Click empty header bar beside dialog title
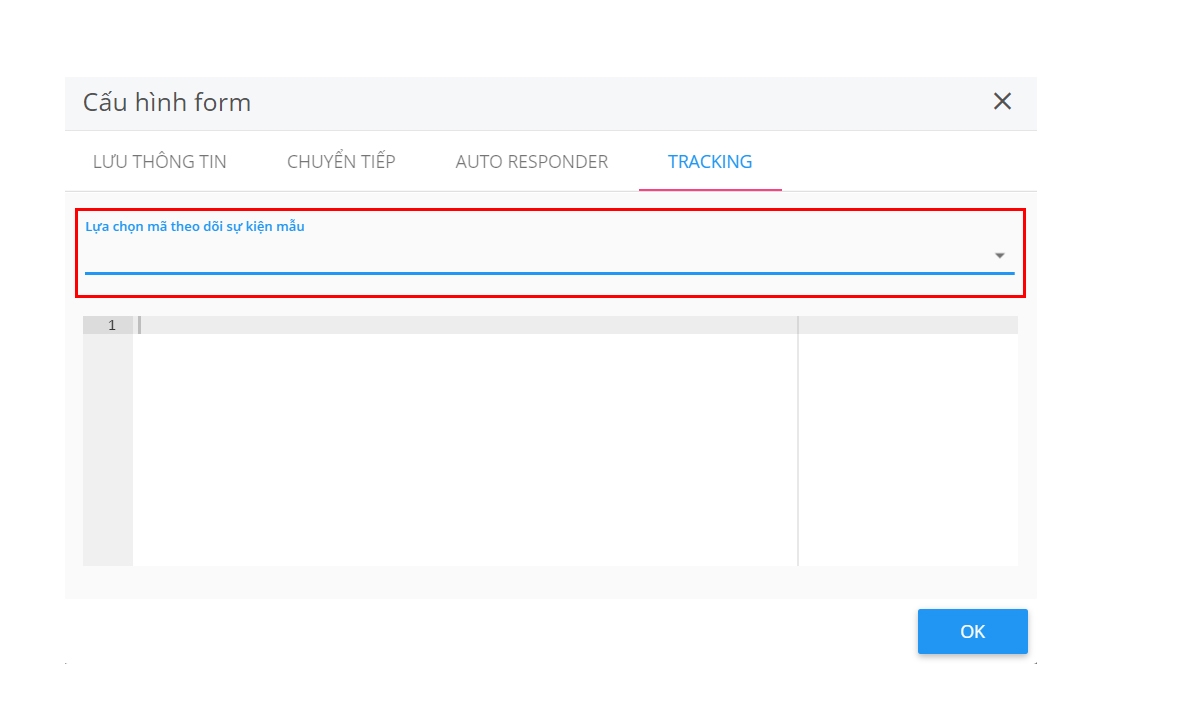The width and height of the screenshot is (1184, 724). tap(600, 102)
